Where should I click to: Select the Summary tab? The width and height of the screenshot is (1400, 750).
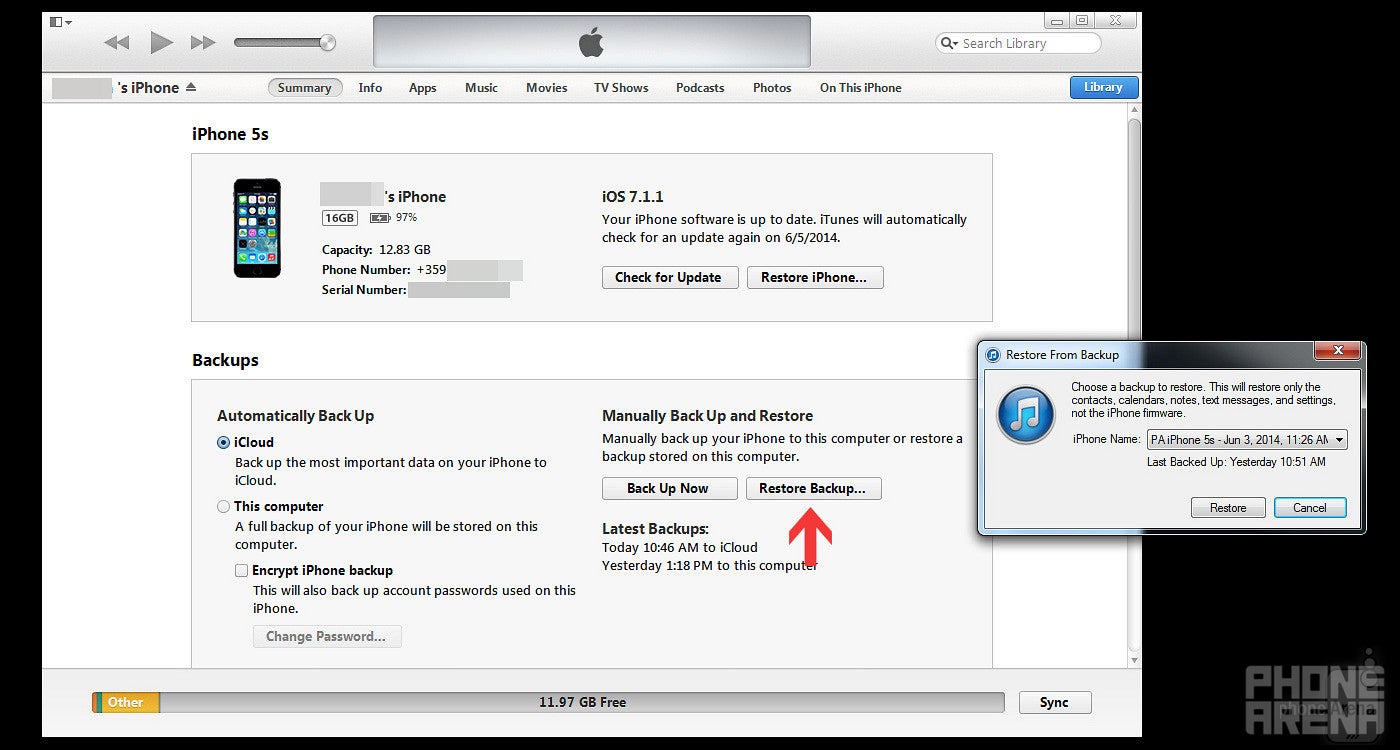pos(305,88)
